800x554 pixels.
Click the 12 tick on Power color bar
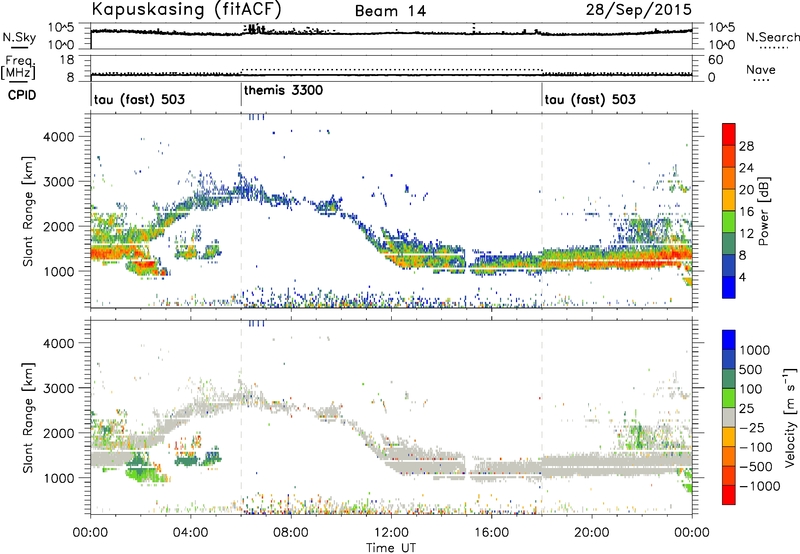point(746,234)
